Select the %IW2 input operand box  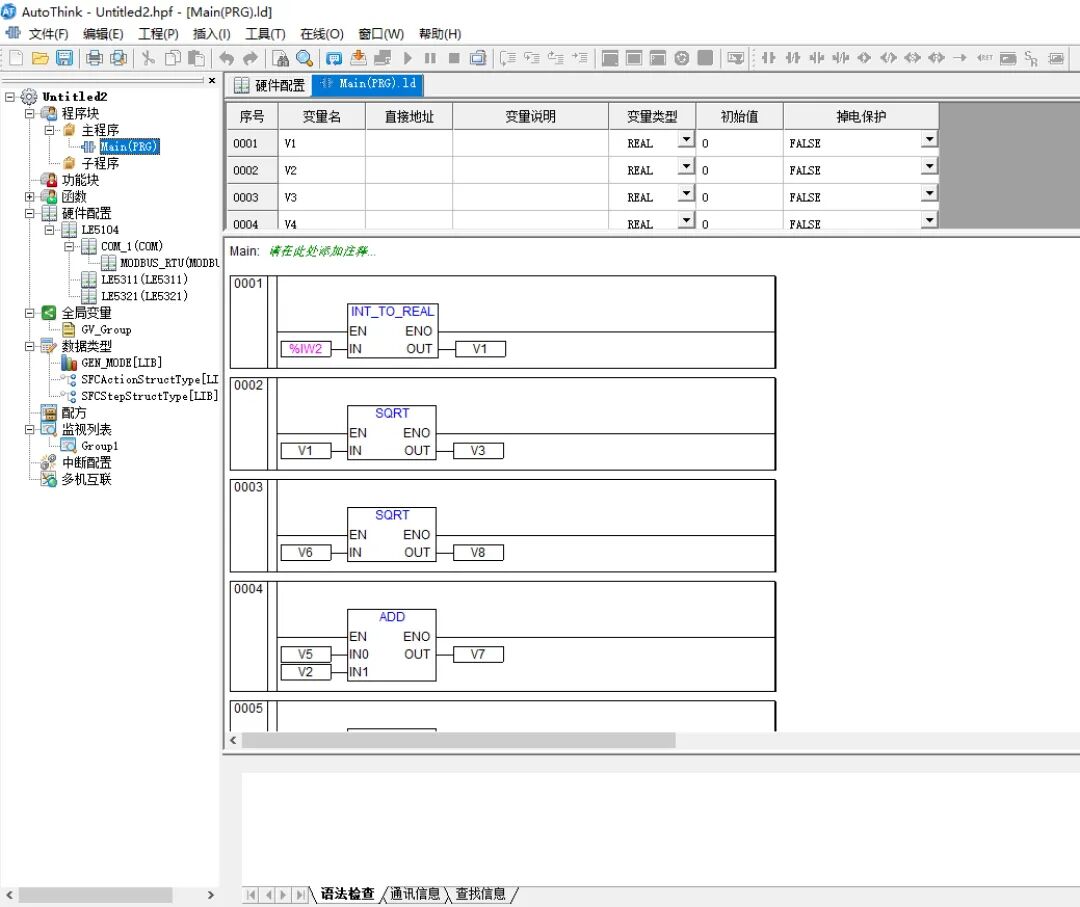point(306,349)
